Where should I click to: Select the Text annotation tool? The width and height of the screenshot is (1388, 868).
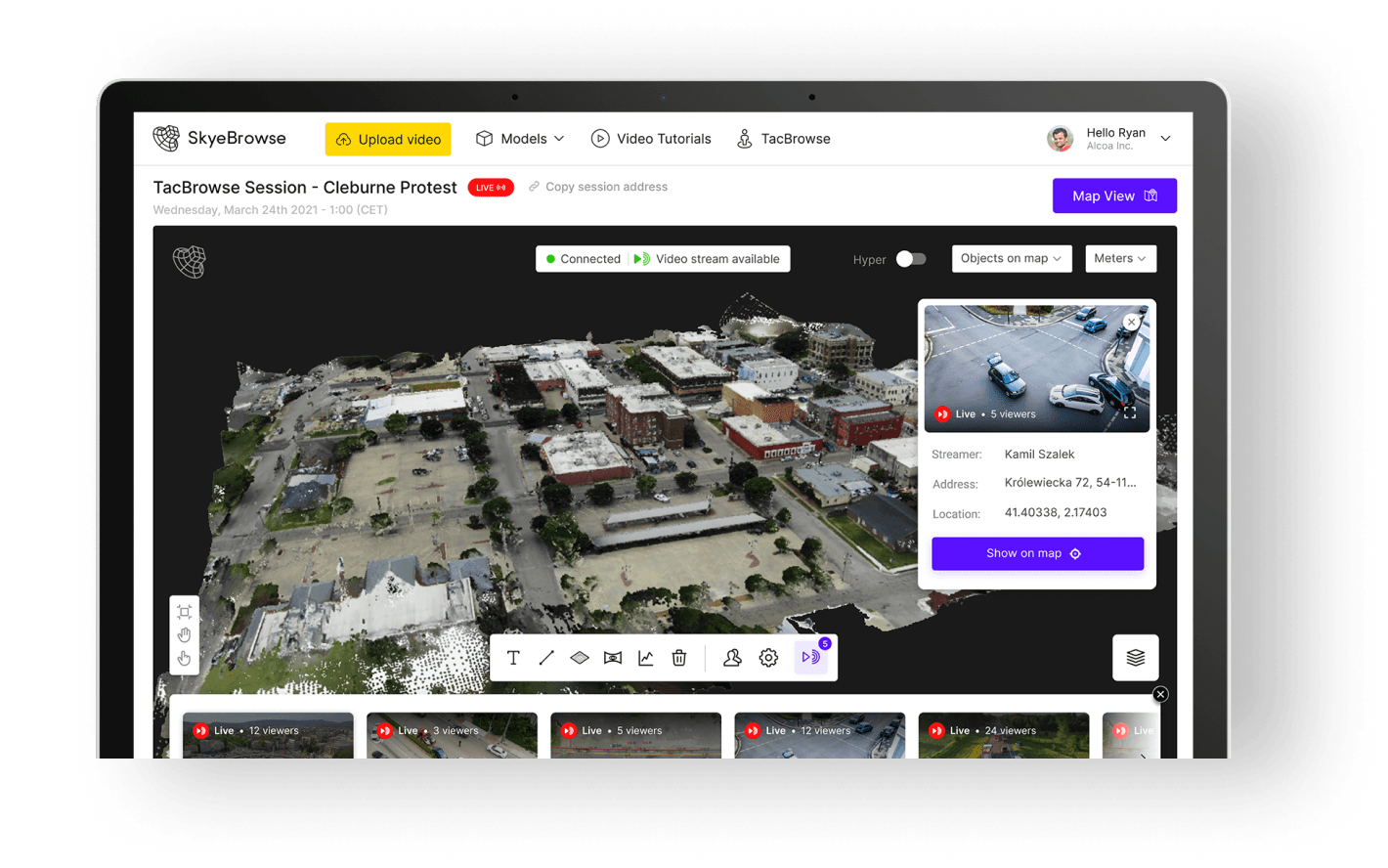tap(513, 658)
